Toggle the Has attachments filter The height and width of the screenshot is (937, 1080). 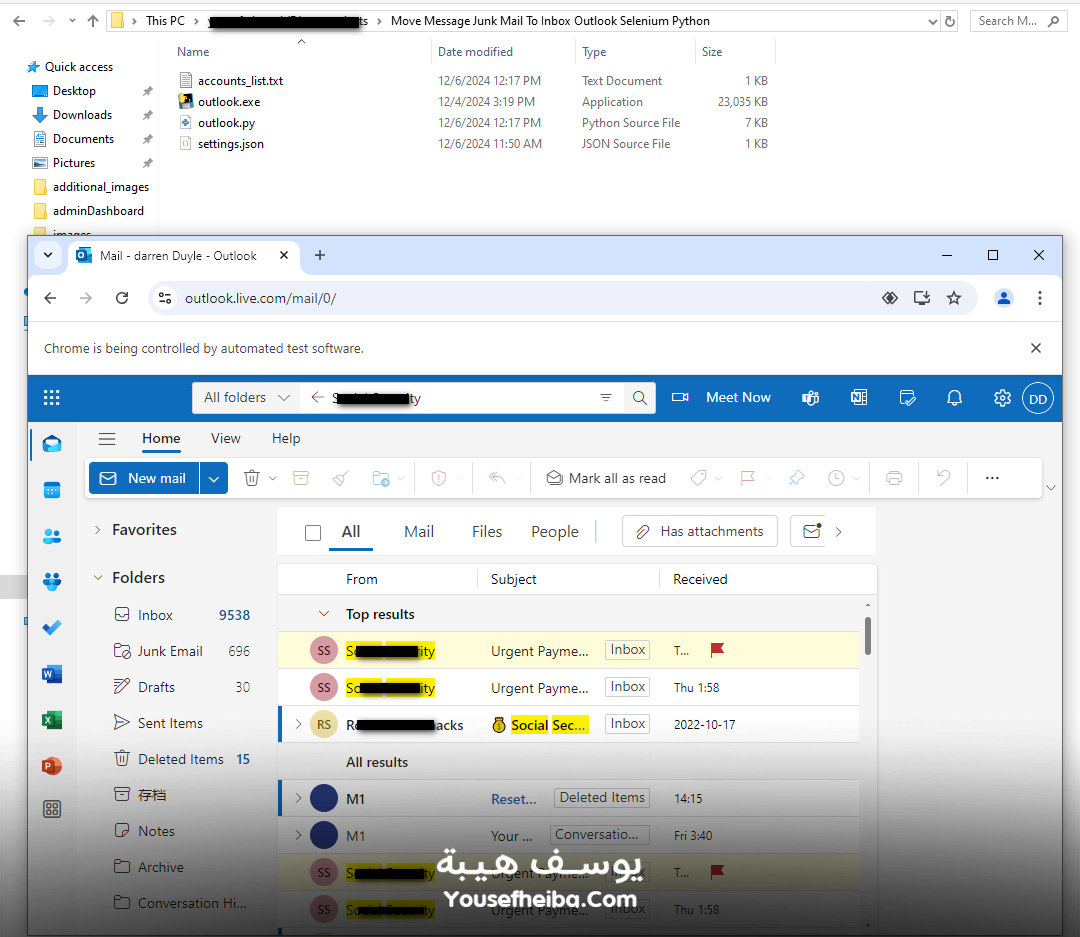(x=699, y=531)
